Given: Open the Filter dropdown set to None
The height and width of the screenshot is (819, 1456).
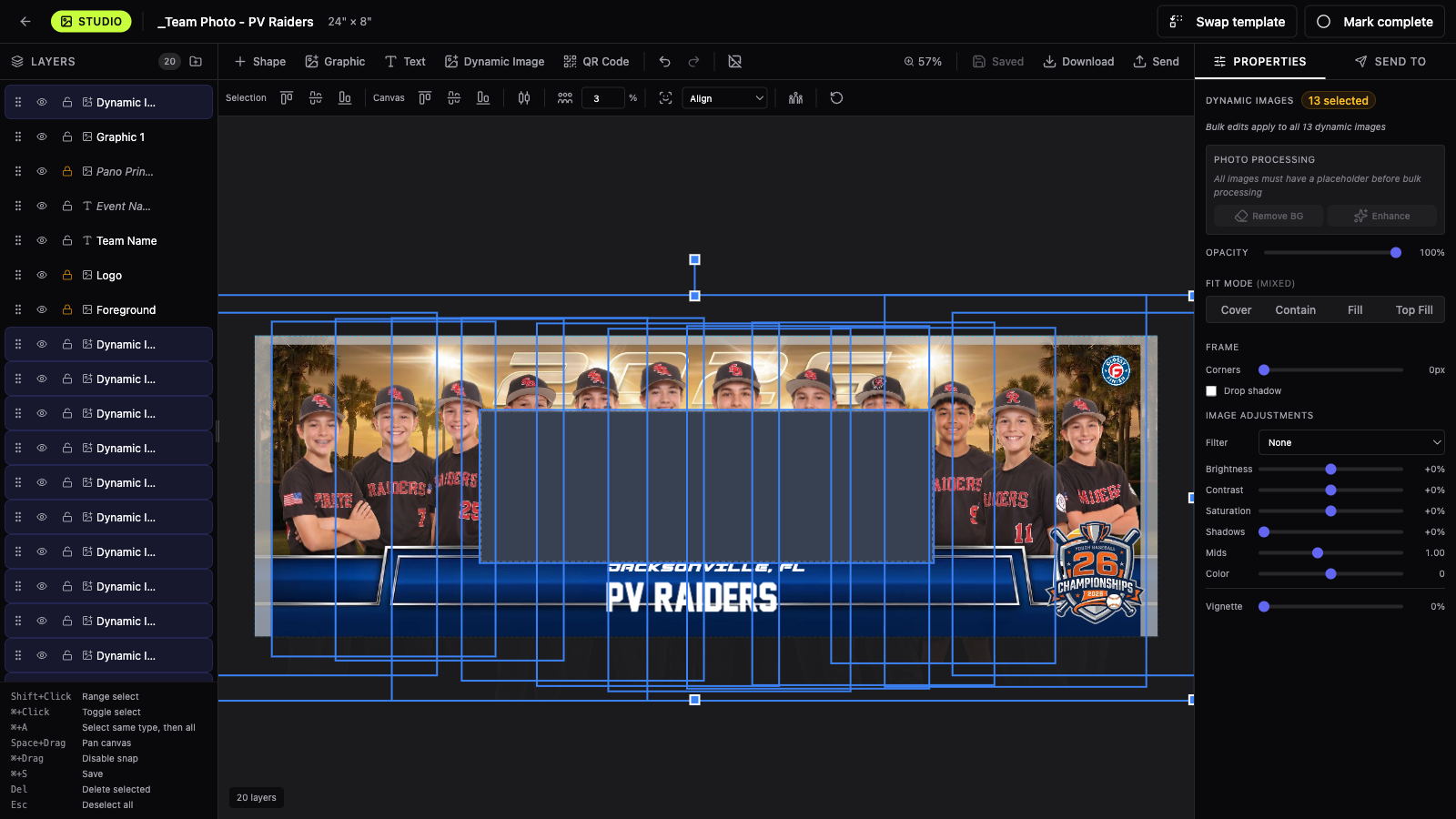Looking at the screenshot, I should pyautogui.click(x=1351, y=442).
